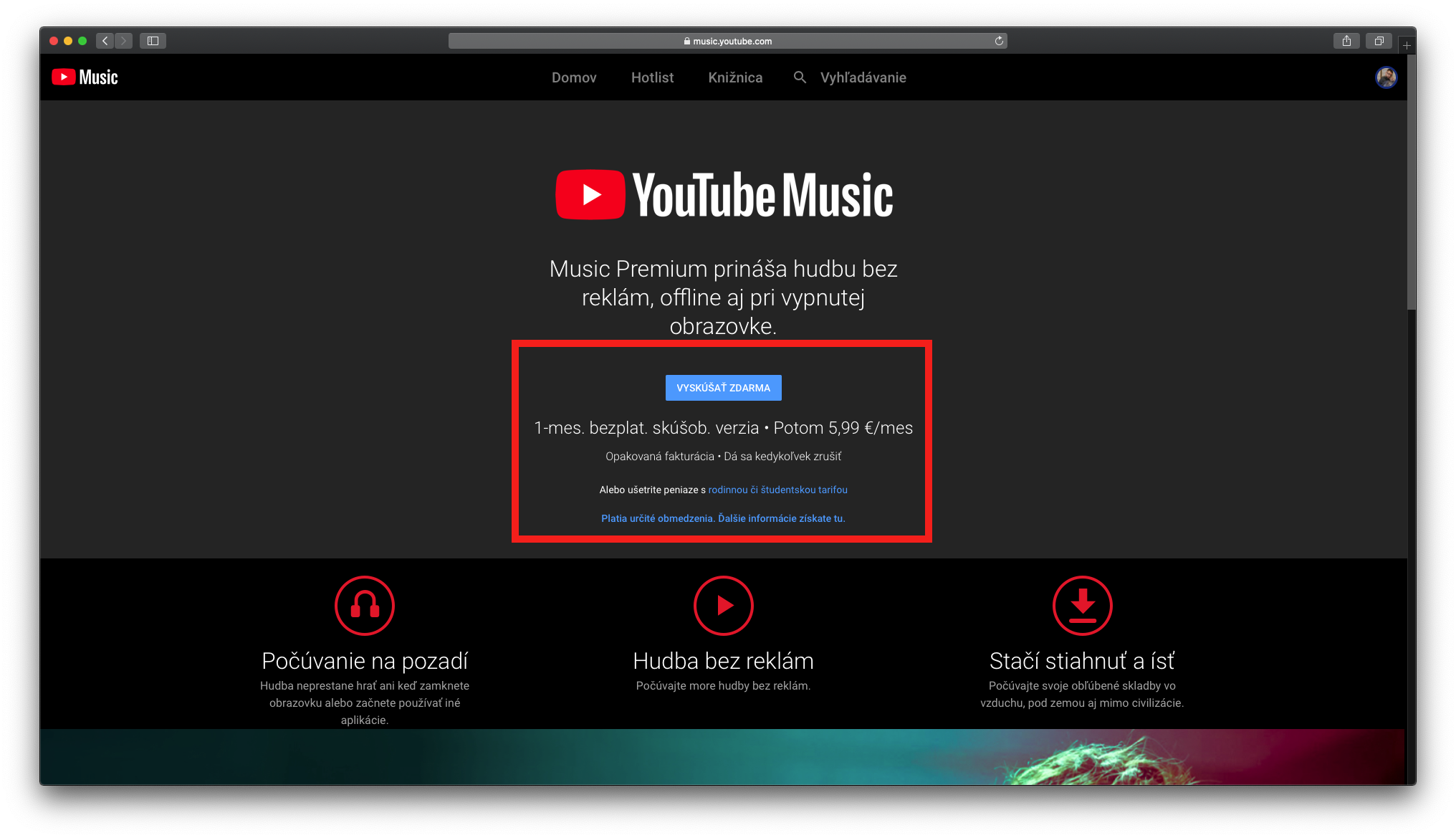The image size is (1456, 838).
Task: Click the Vyhľadávanie search field
Action: tap(863, 77)
